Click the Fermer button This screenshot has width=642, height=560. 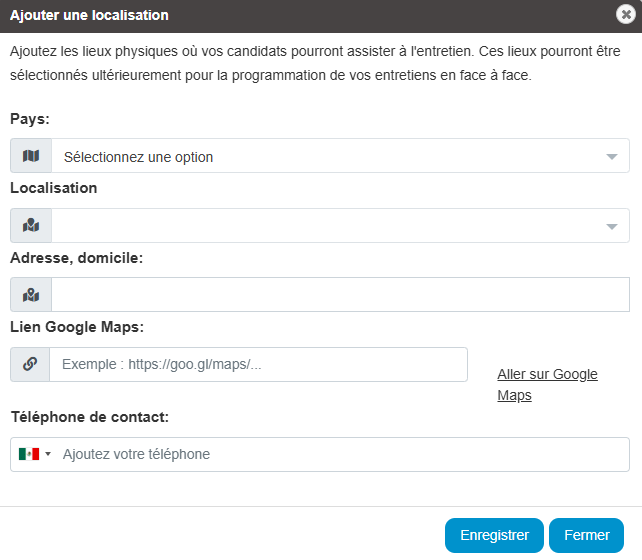point(586,535)
